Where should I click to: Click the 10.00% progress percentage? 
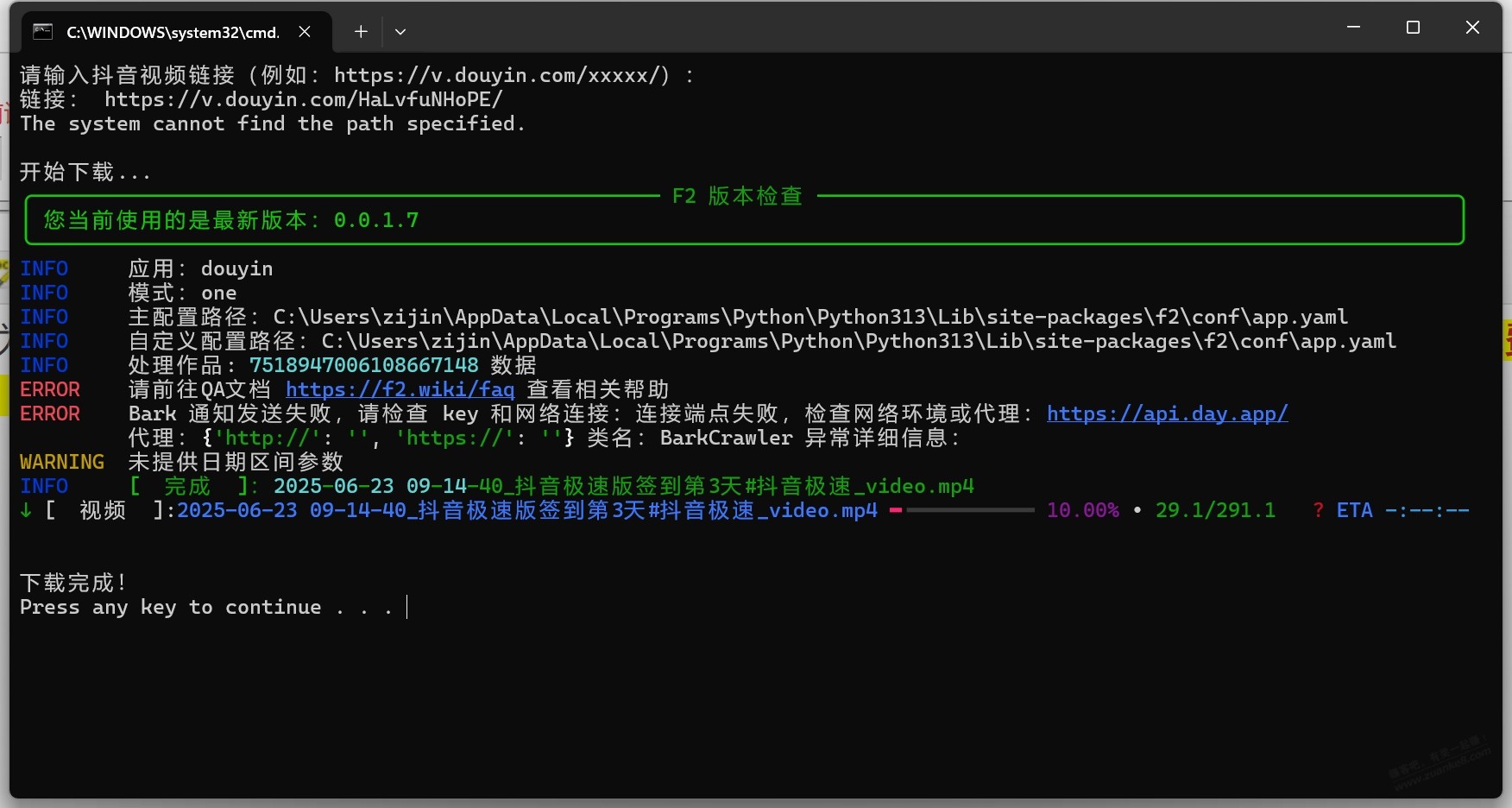pyautogui.click(x=1083, y=511)
